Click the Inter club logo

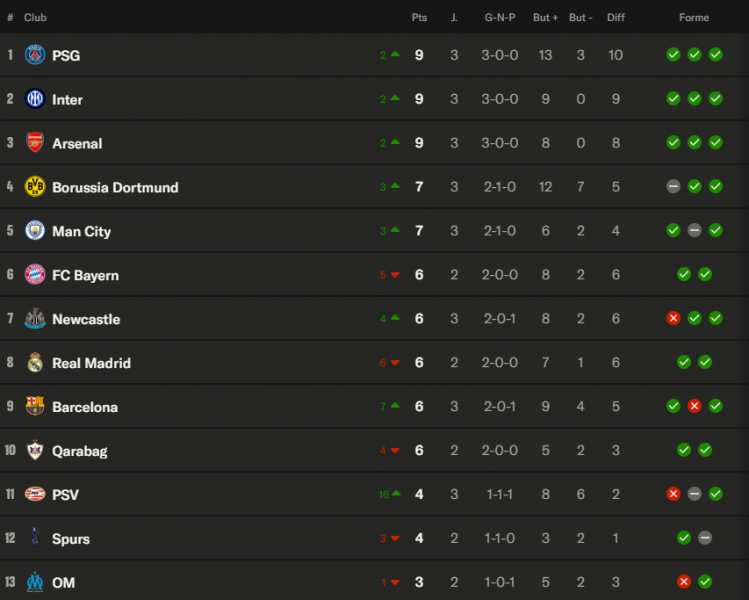pyautogui.click(x=35, y=99)
